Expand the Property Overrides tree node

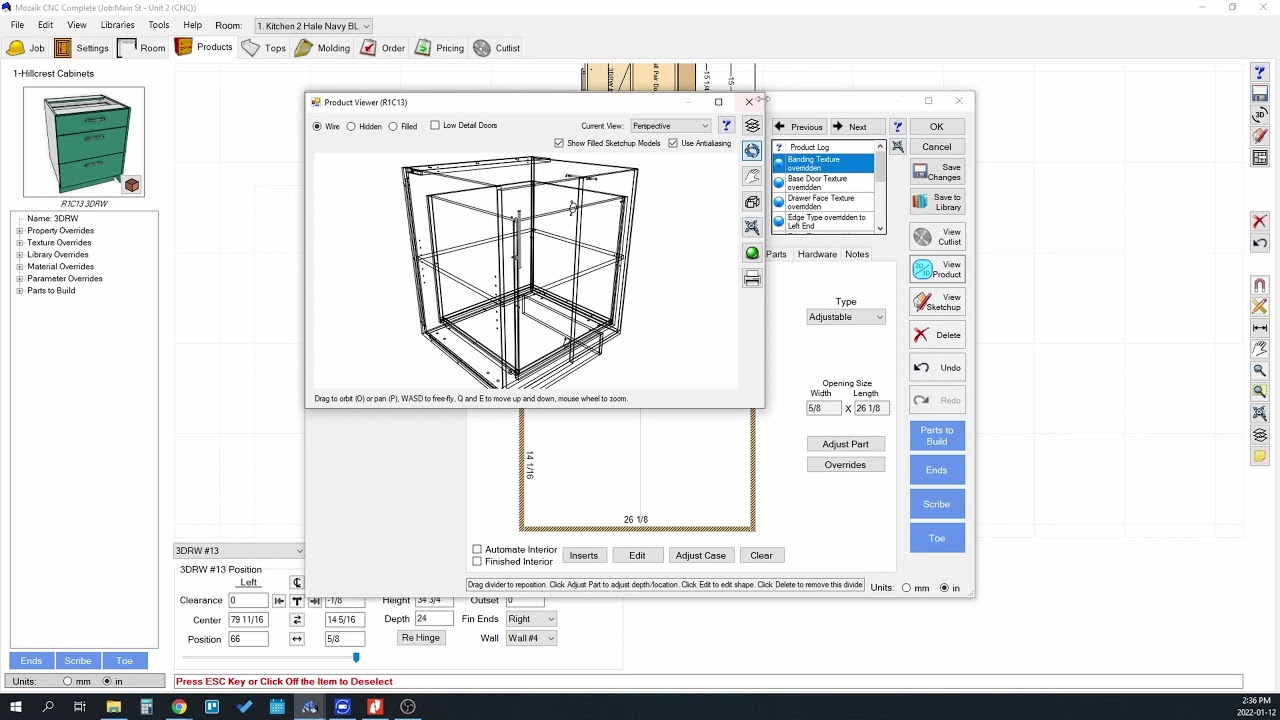(x=19, y=231)
